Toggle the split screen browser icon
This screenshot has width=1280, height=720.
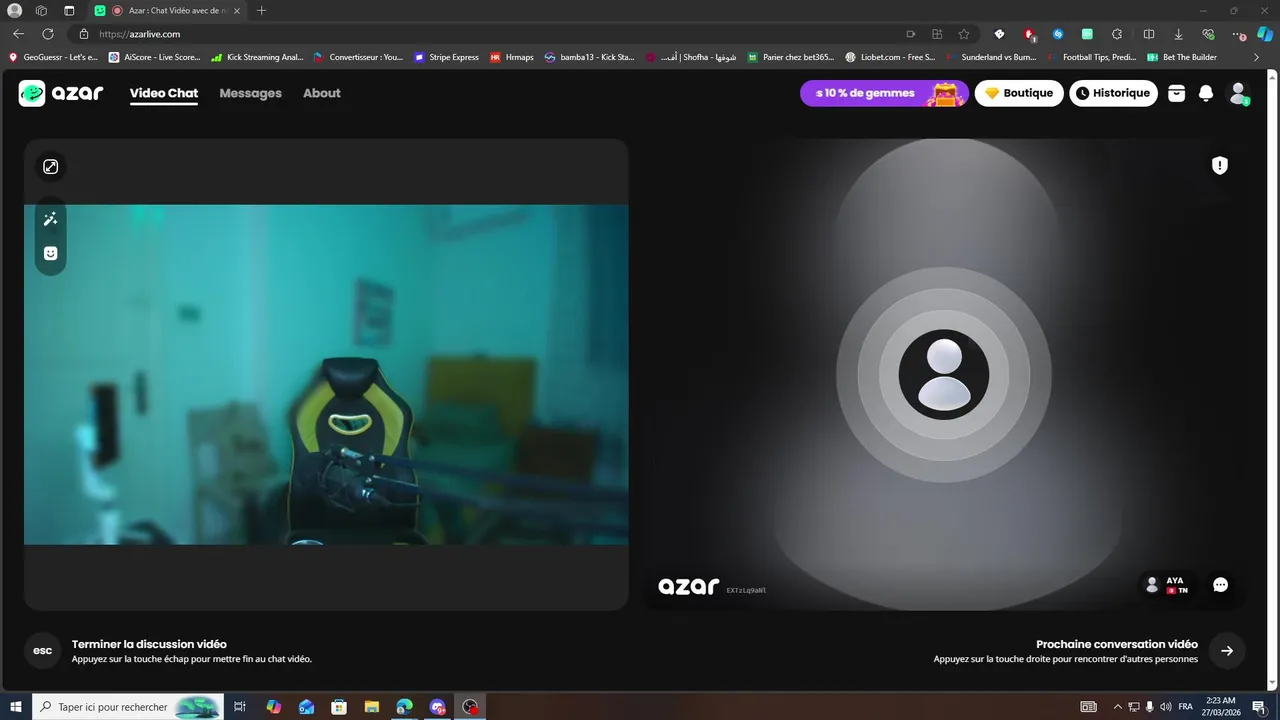[1149, 34]
